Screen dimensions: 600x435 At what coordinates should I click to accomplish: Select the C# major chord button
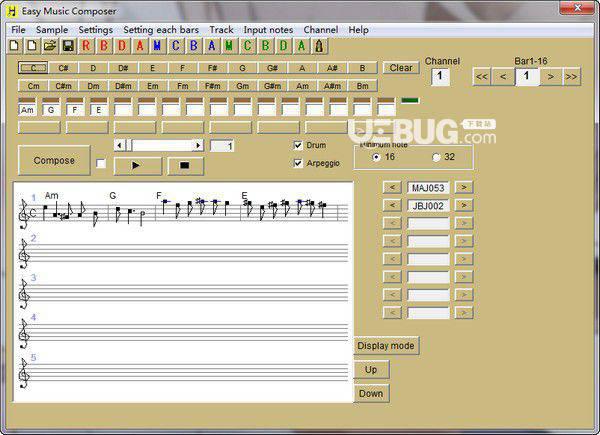tap(63, 68)
